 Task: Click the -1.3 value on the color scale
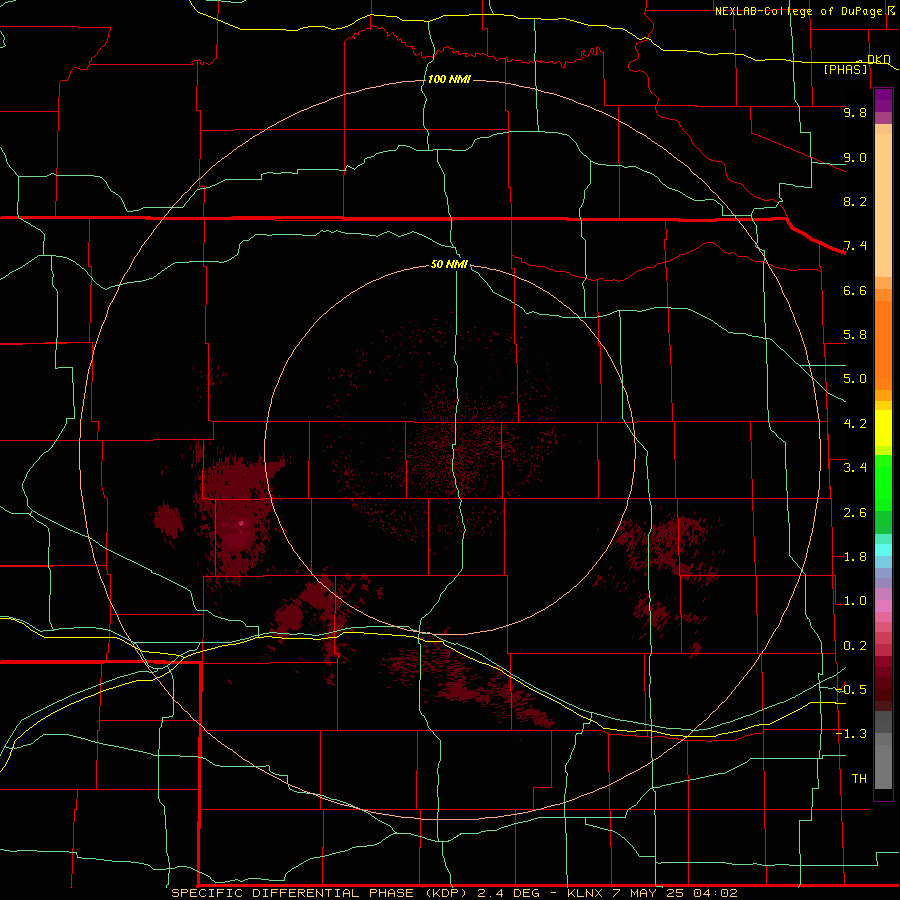pos(852,734)
